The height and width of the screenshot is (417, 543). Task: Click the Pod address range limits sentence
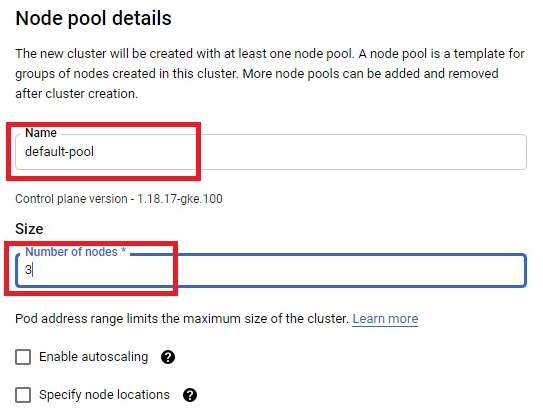[182, 319]
